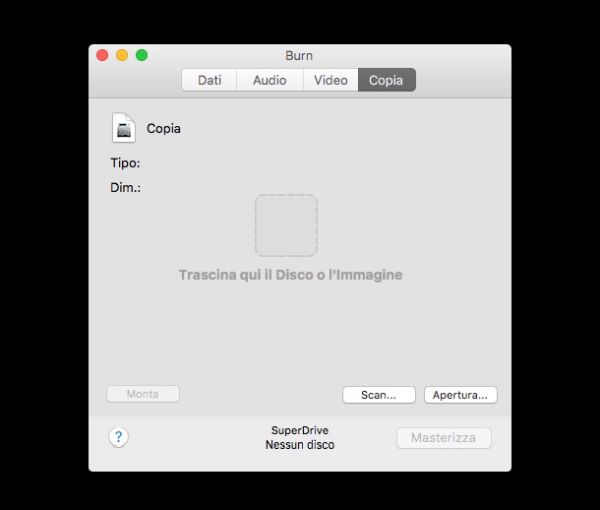Click the Dim.: size label

(x=125, y=187)
